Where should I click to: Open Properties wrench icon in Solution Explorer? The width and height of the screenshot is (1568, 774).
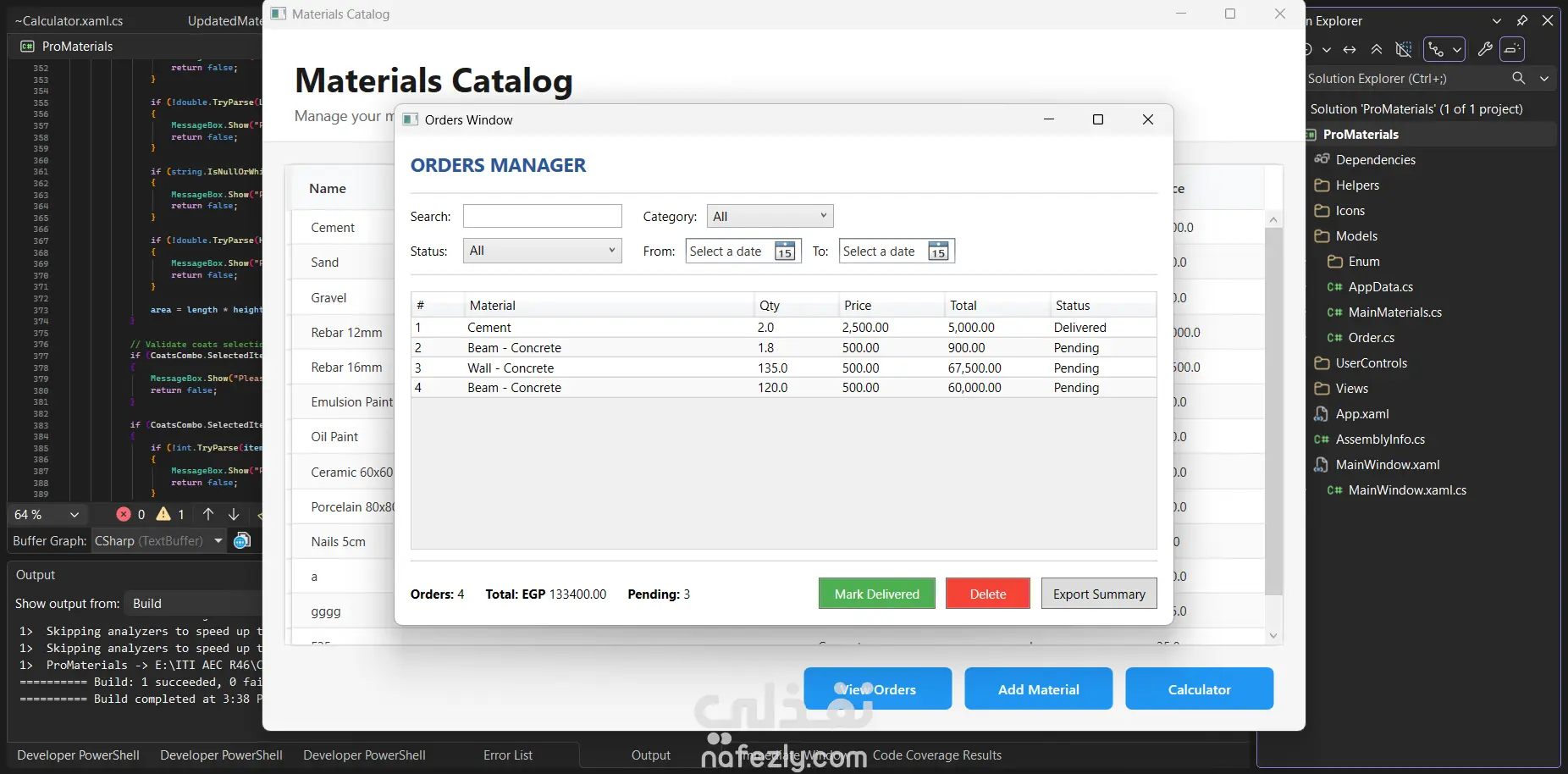[1485, 50]
